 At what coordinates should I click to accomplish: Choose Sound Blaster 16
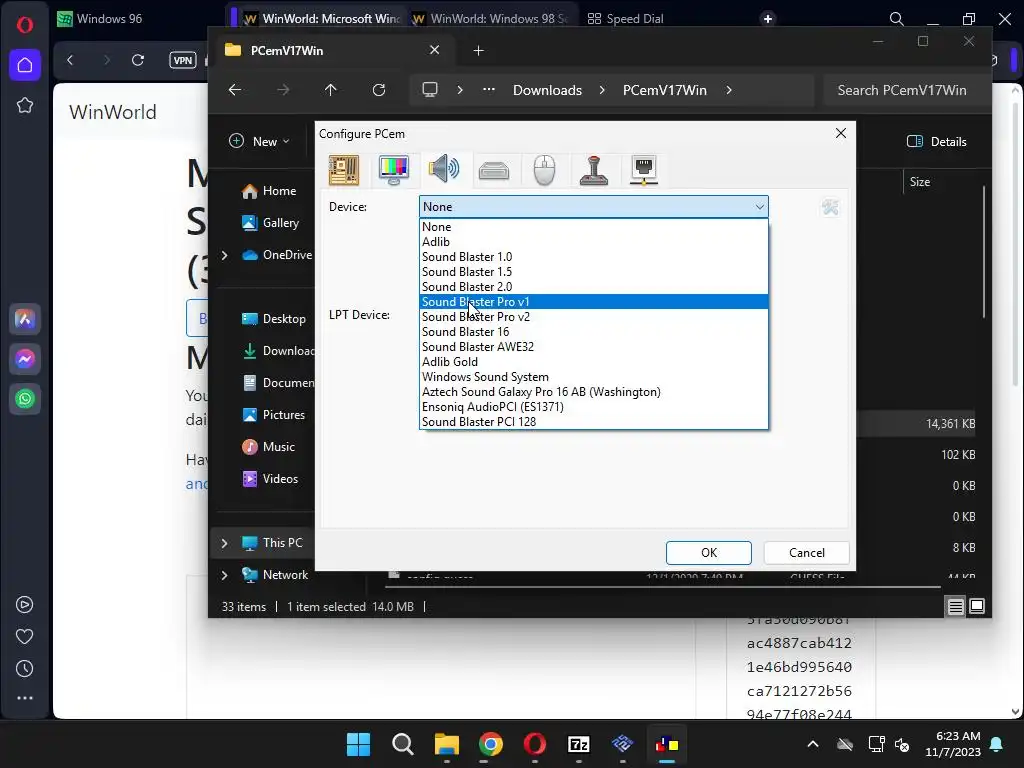tap(594, 332)
